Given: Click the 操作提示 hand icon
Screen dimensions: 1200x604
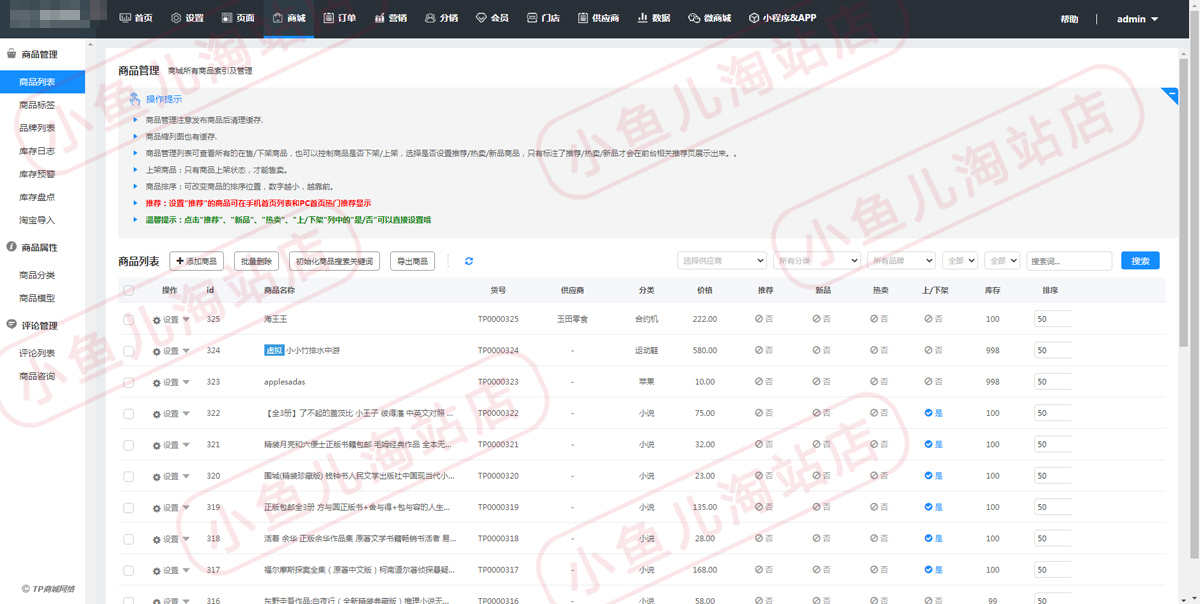Looking at the screenshot, I should (135, 99).
